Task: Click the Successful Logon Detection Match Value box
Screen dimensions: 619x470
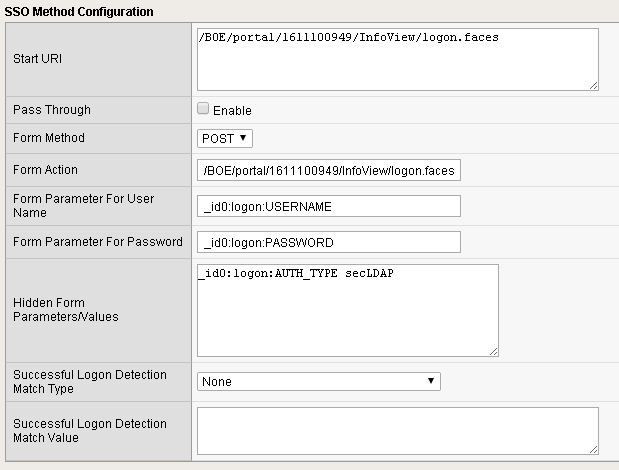Action: point(397,431)
